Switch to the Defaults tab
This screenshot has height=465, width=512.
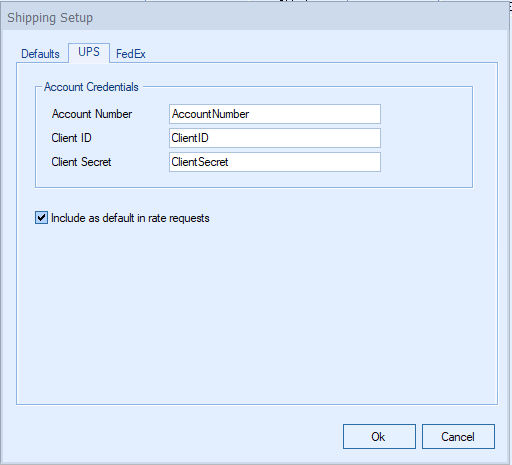coord(40,54)
